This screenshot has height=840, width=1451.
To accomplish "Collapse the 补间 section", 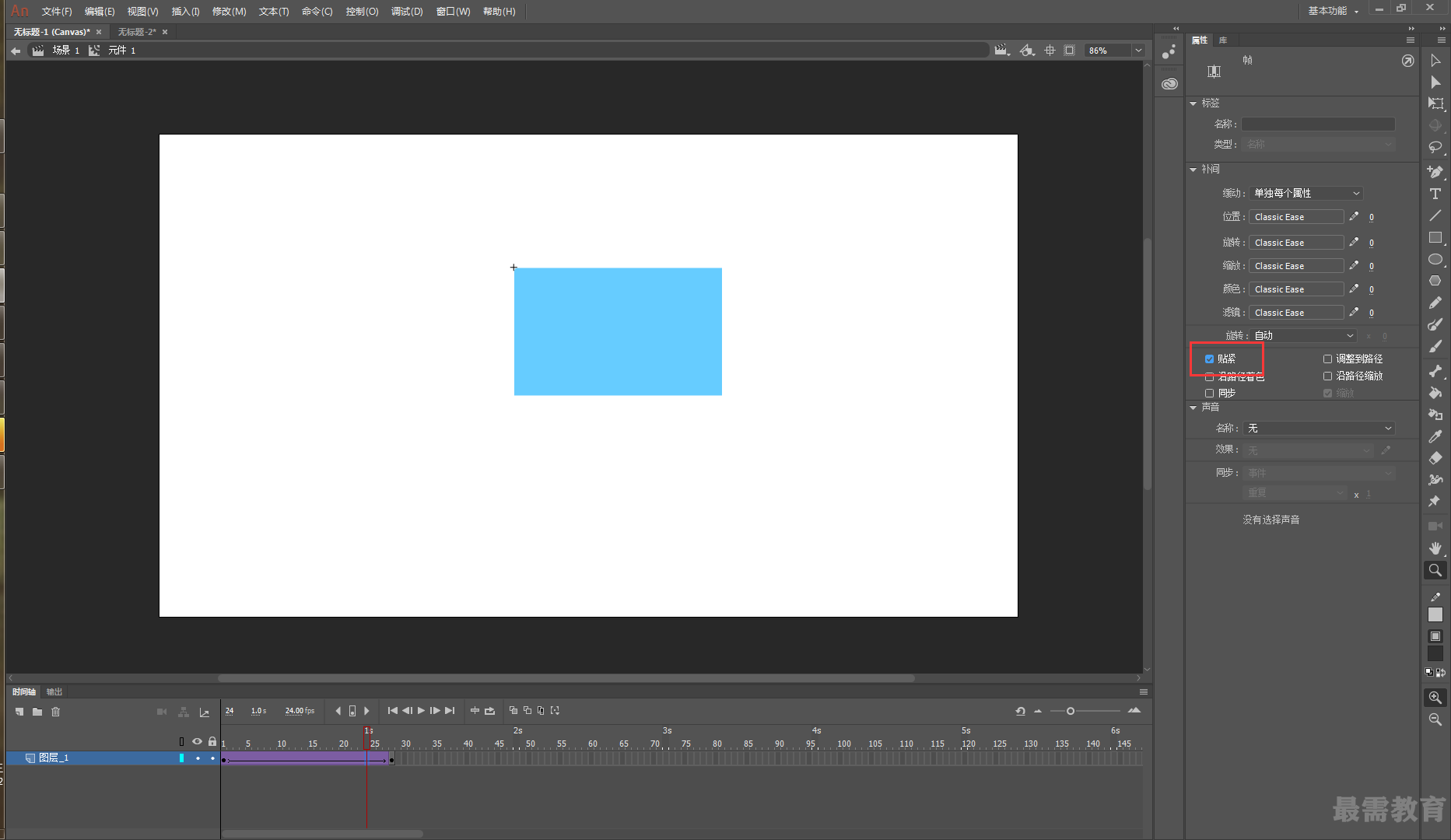I will pyautogui.click(x=1193, y=170).
